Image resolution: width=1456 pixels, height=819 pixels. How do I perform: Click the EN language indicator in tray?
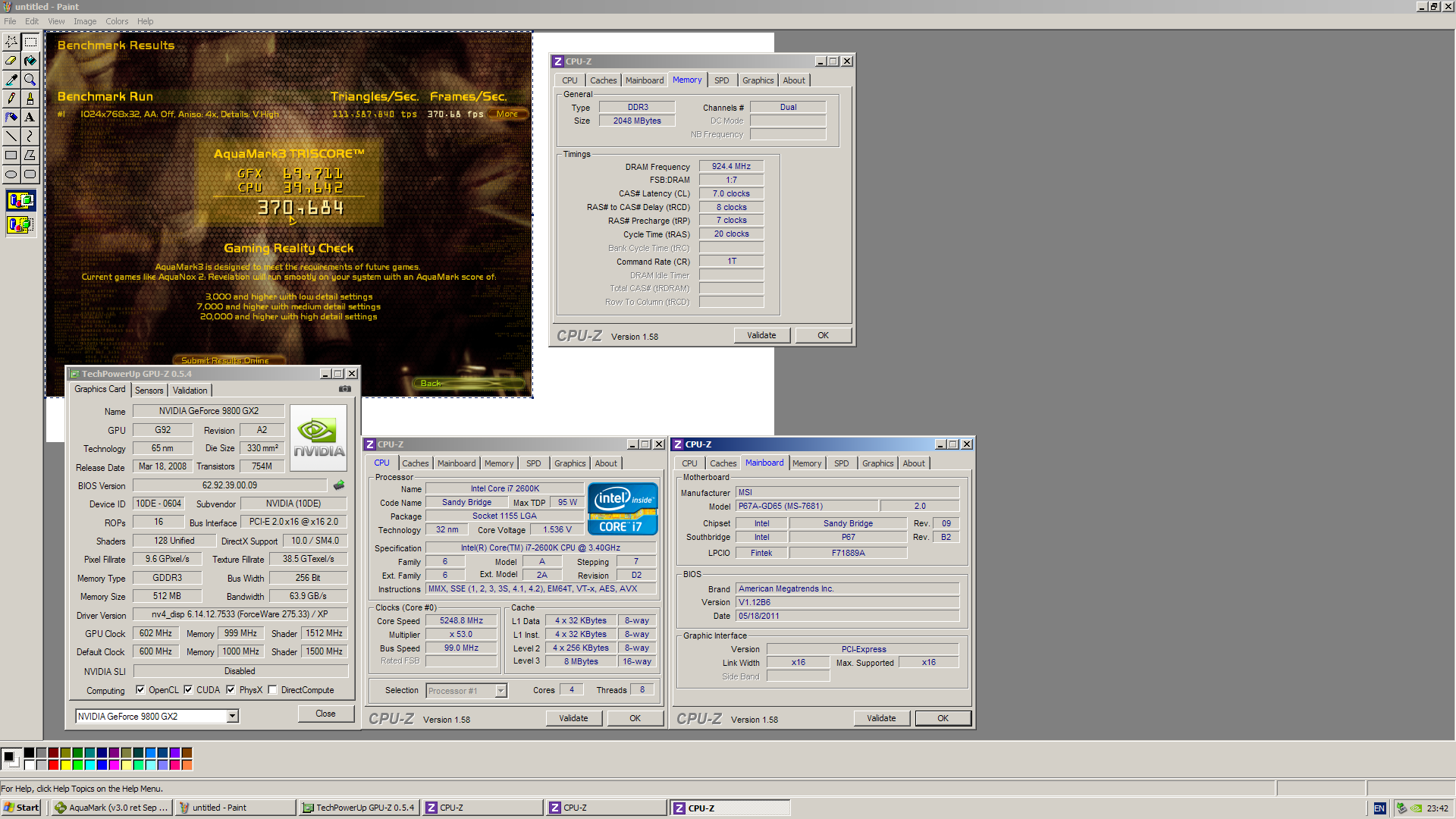[1379, 808]
